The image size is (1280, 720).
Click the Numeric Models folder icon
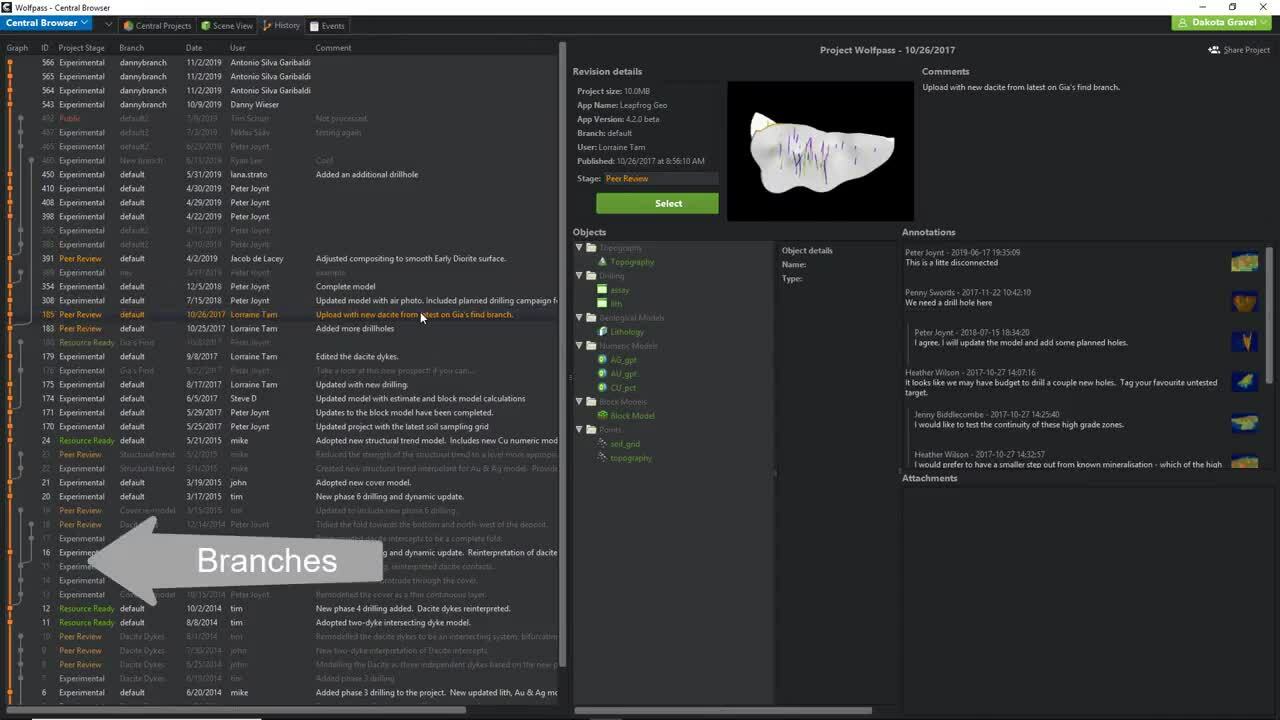point(591,346)
